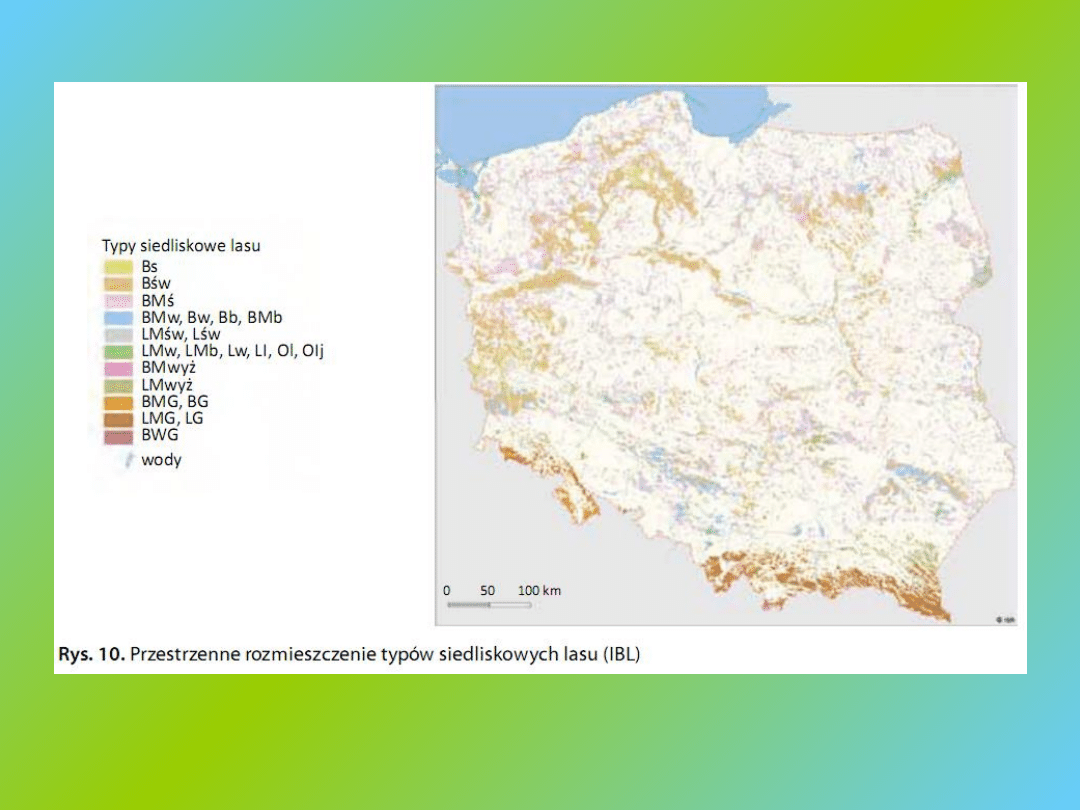This screenshot has width=1080, height=810.
Task: Click the grey LMśw, Lśw swatch
Action: [x=117, y=335]
